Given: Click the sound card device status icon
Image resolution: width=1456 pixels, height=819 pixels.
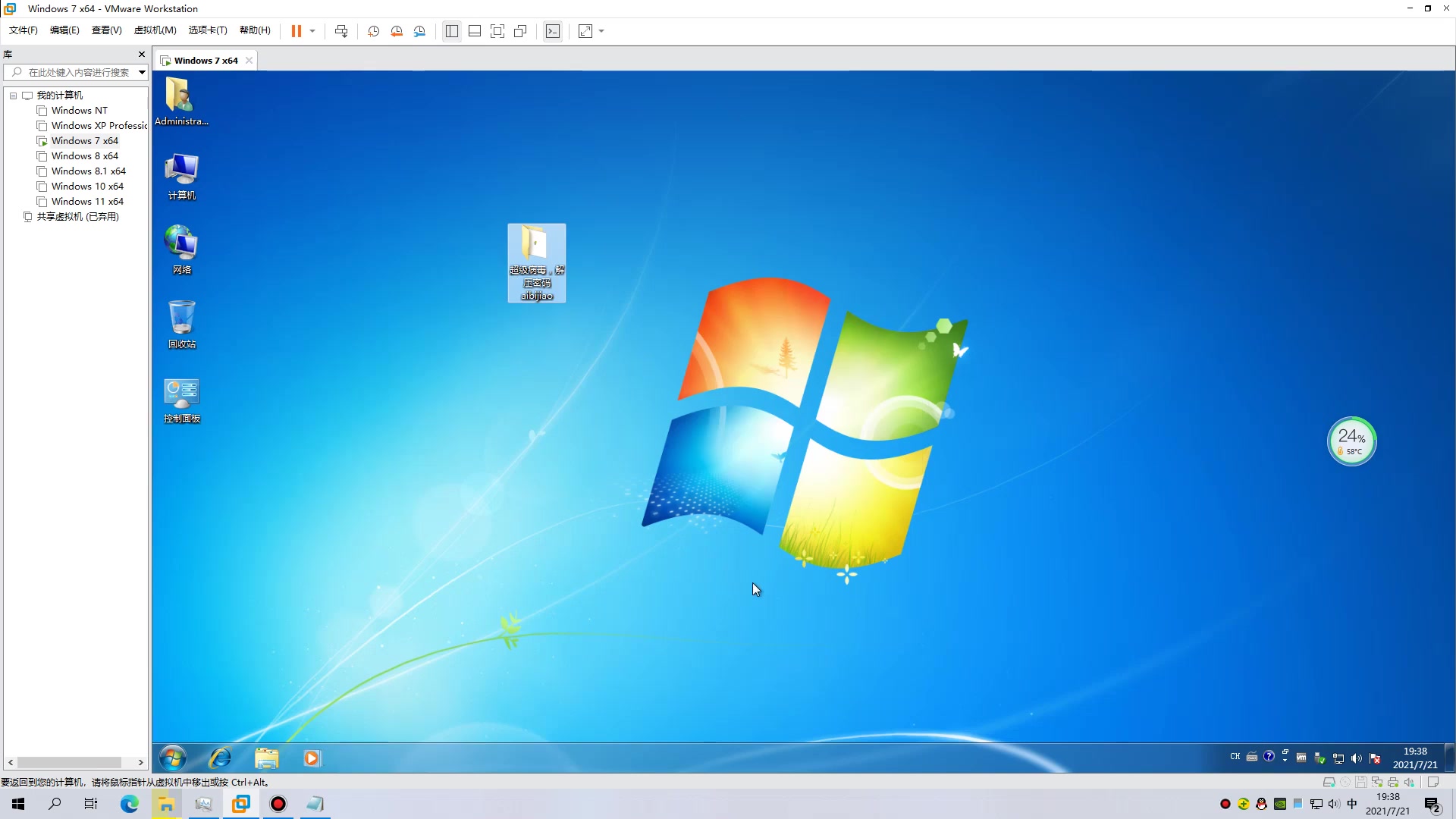Looking at the screenshot, I should [x=1410, y=782].
